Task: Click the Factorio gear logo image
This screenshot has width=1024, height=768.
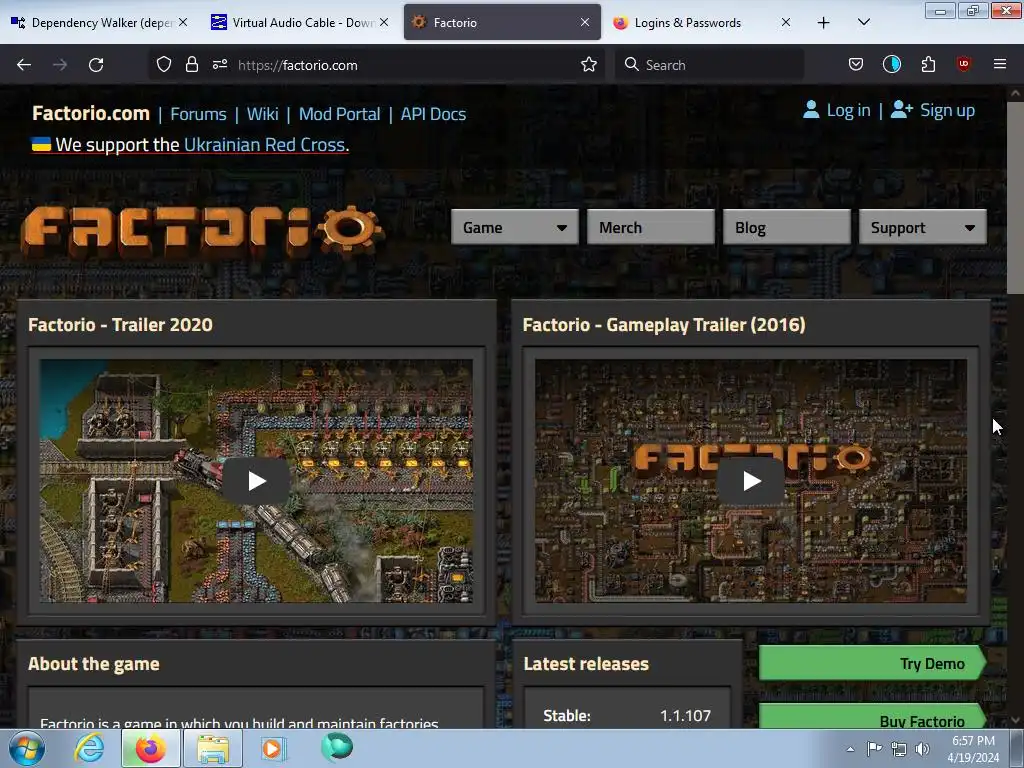Action: pos(202,230)
